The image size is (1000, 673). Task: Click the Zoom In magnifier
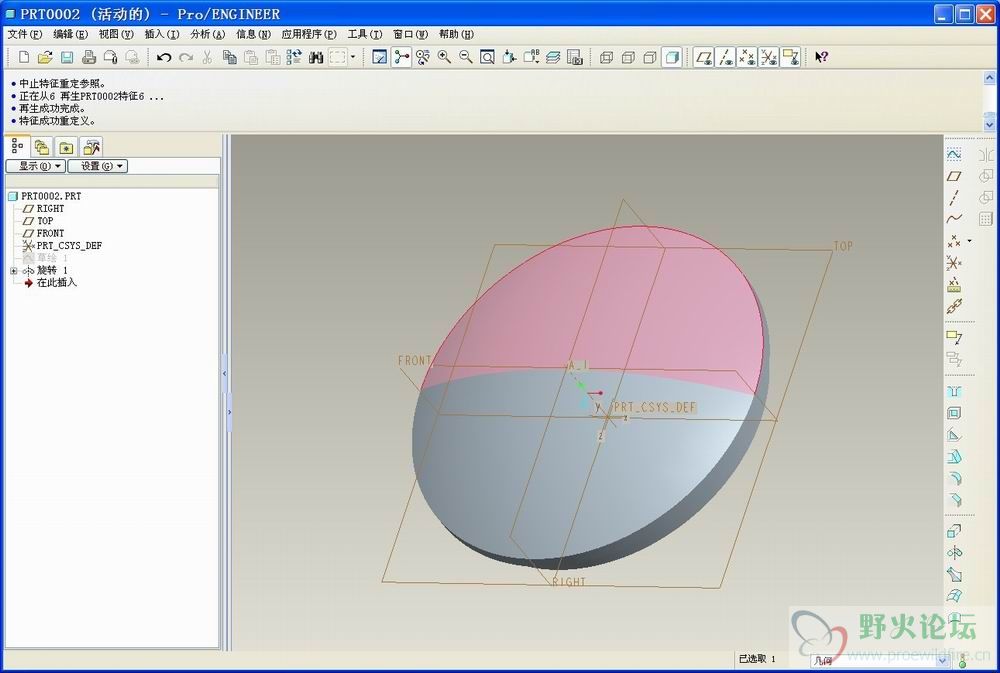tap(445, 57)
